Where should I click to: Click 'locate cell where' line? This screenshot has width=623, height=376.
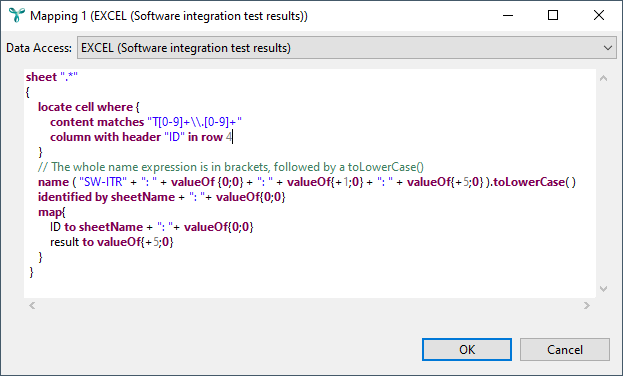pyautogui.click(x=89, y=107)
